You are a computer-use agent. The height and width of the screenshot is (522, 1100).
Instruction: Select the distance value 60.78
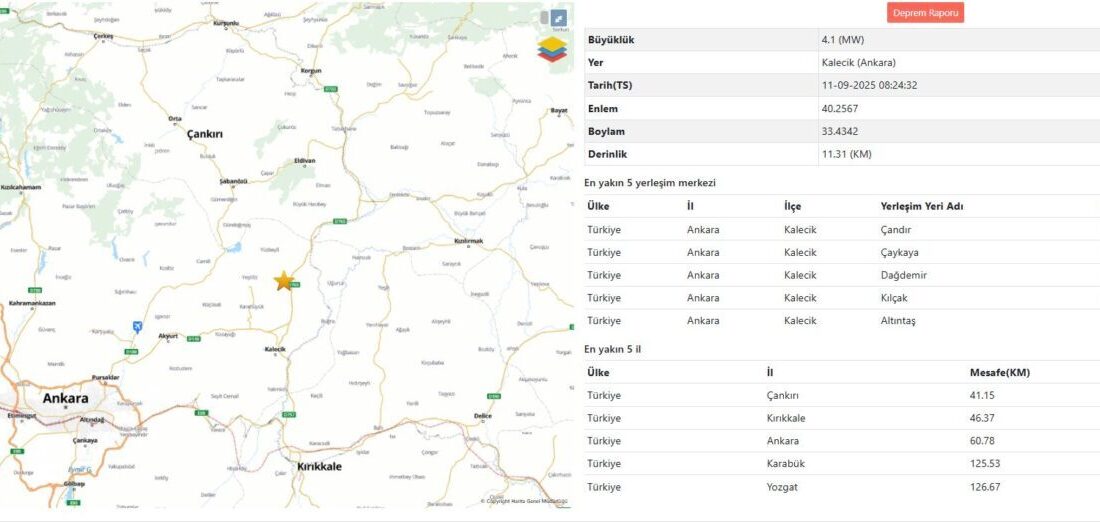point(982,441)
